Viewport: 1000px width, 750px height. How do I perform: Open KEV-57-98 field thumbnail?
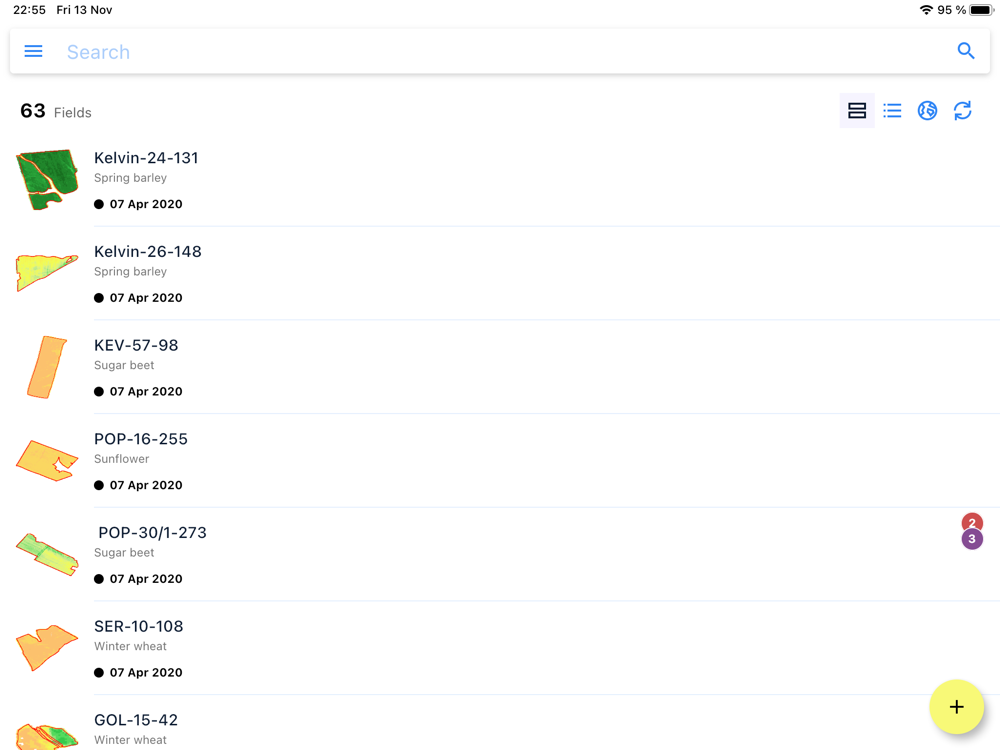[x=47, y=367]
